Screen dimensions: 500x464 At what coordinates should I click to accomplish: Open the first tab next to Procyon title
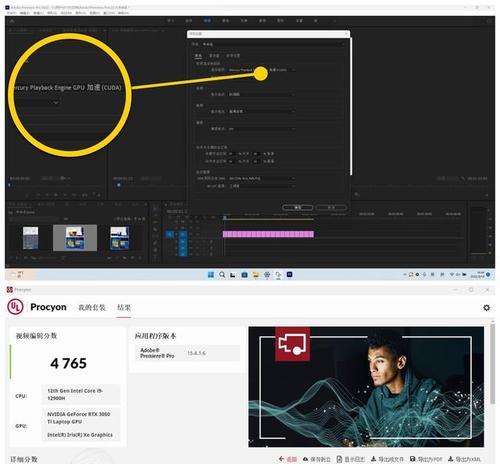(92, 307)
